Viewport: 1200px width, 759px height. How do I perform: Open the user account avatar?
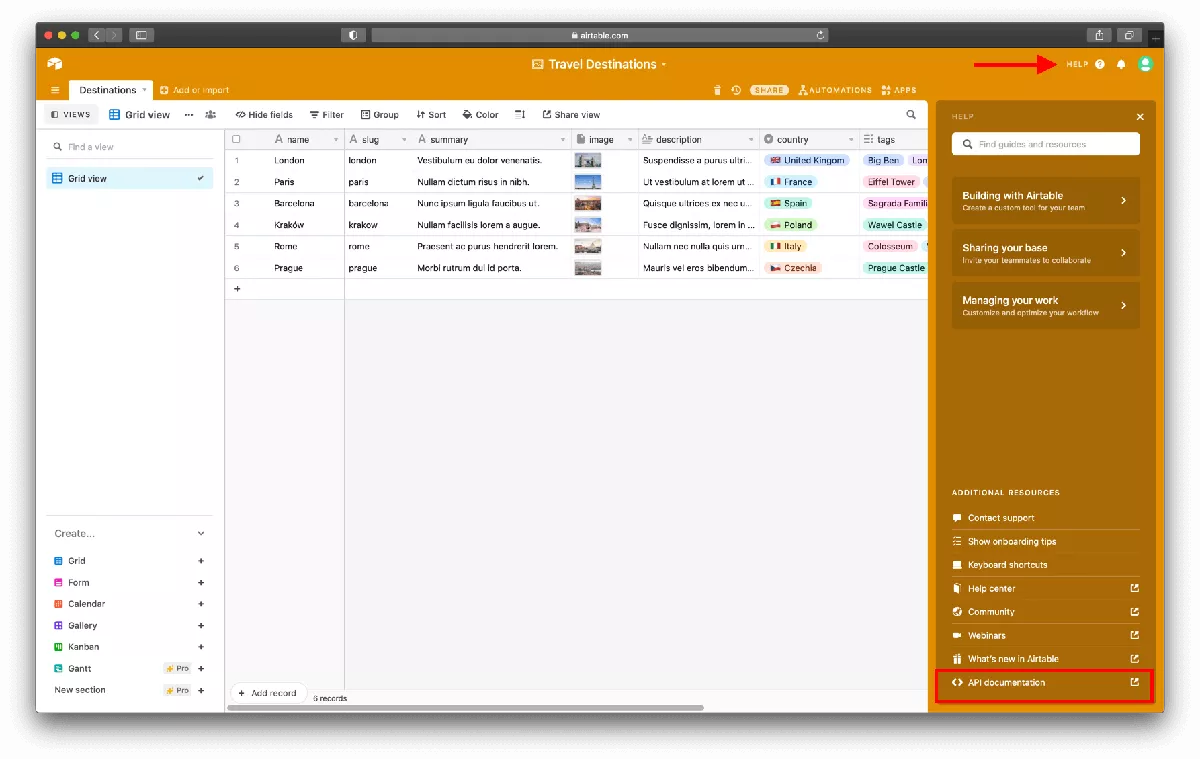point(1145,64)
